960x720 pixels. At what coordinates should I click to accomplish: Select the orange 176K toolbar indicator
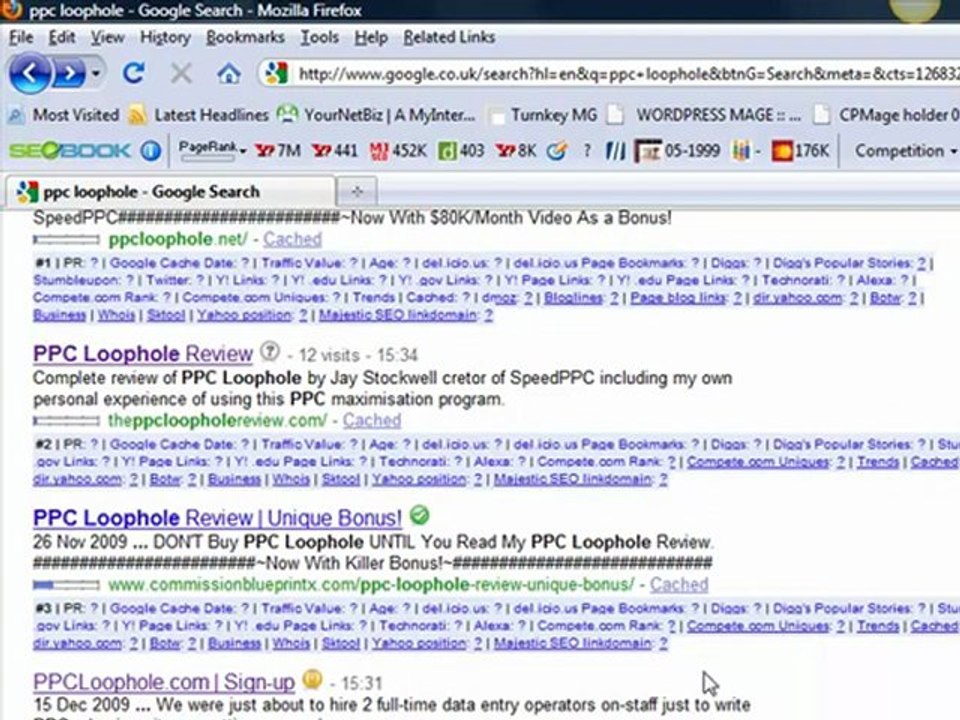pos(801,151)
